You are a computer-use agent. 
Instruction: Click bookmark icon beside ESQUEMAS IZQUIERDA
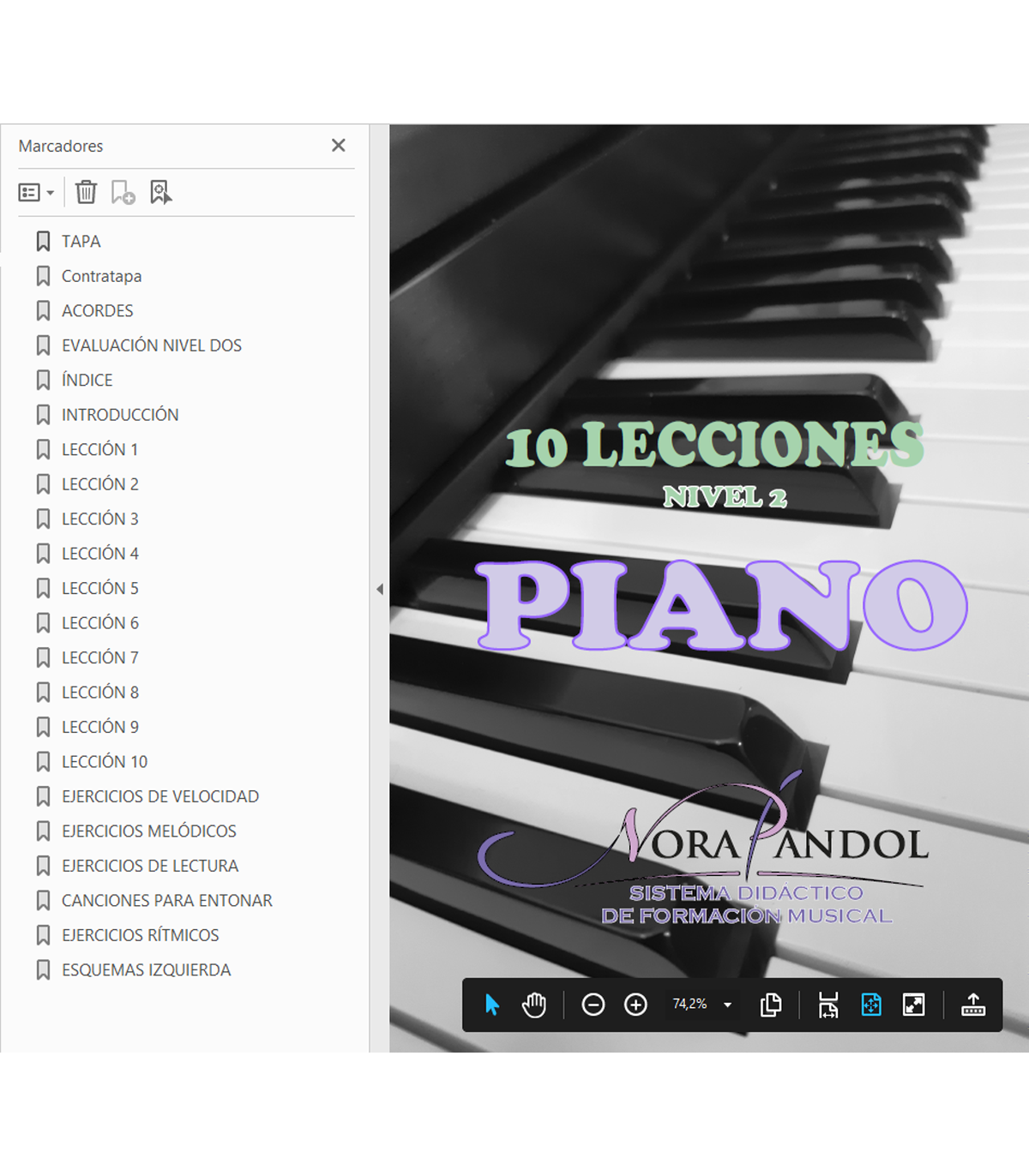[43, 970]
